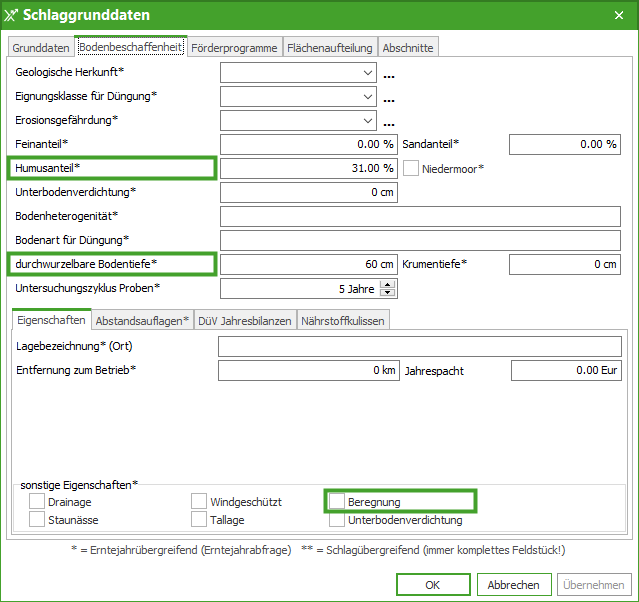Open the Erosionsgefährdung dropdown list
Image resolution: width=639 pixels, height=602 pixels.
click(x=369, y=121)
